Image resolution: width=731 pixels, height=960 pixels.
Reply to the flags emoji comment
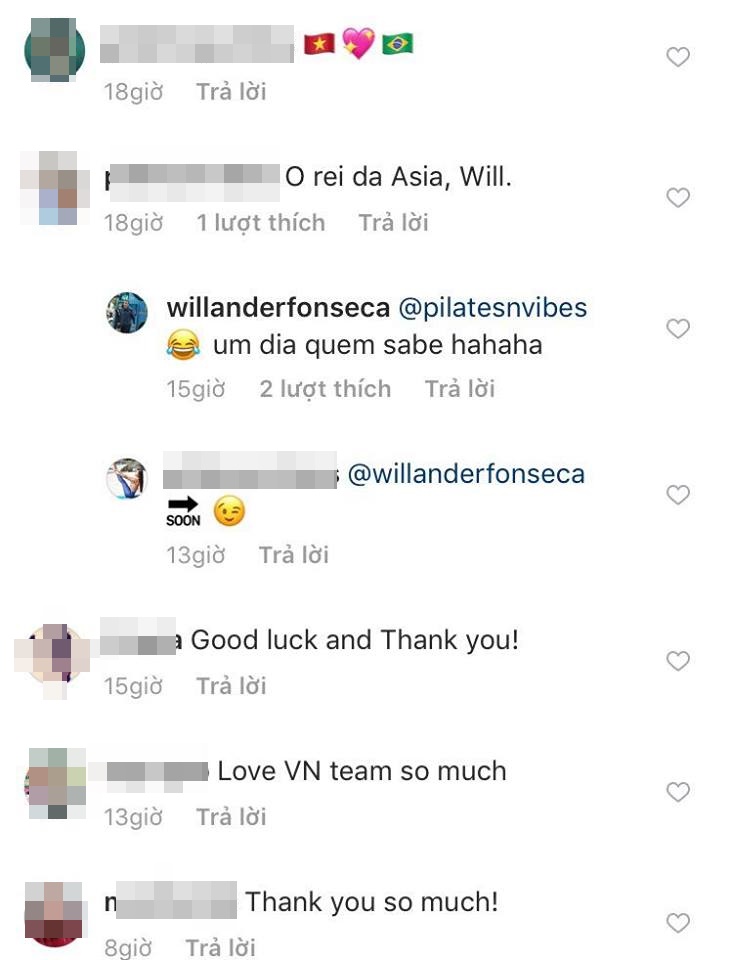pos(231,92)
